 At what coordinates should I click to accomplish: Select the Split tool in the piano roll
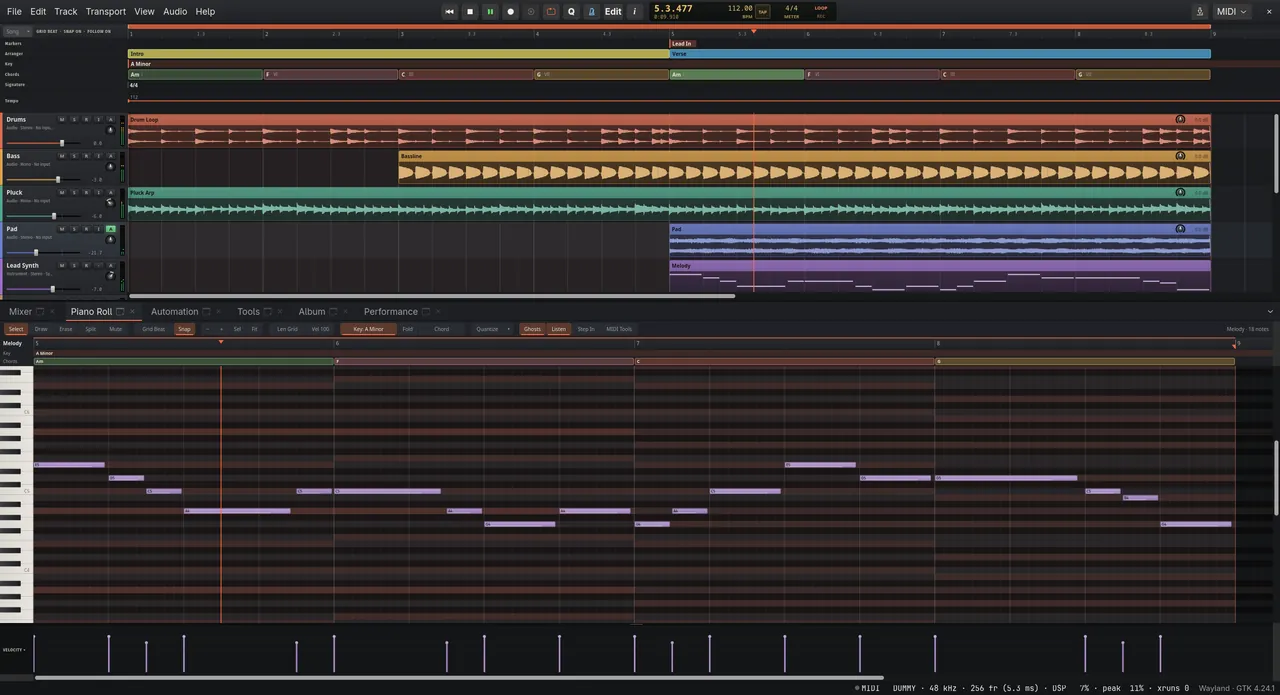click(91, 329)
